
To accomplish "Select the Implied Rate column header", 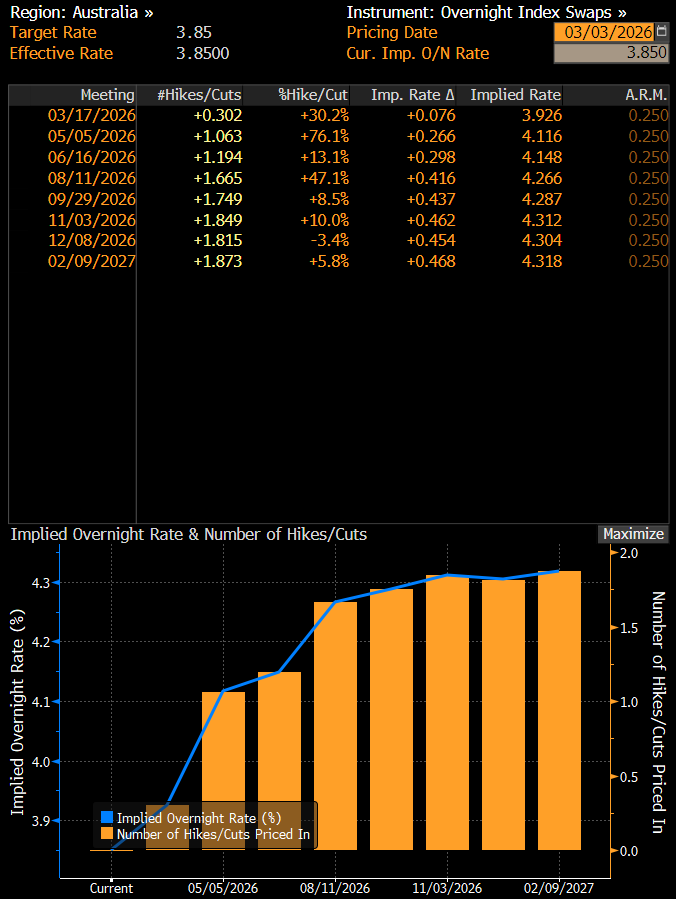I will tap(515, 95).
